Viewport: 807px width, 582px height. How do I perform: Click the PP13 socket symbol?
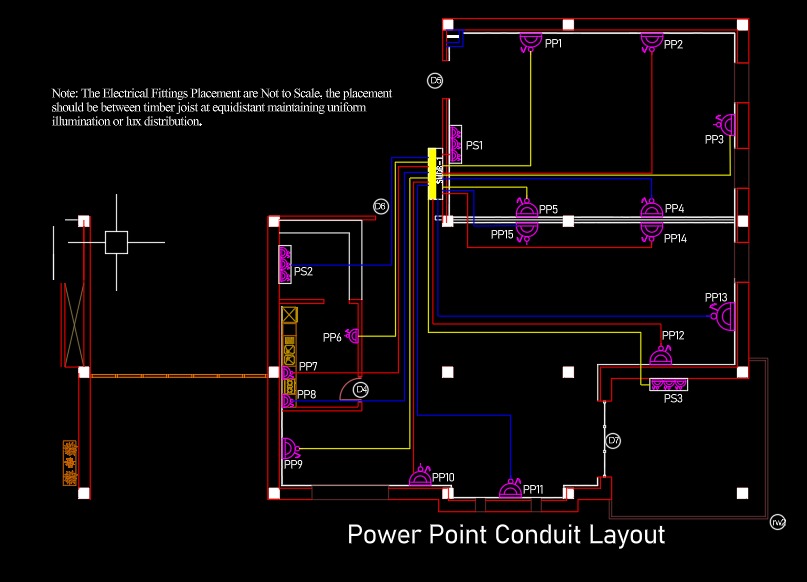[723, 316]
